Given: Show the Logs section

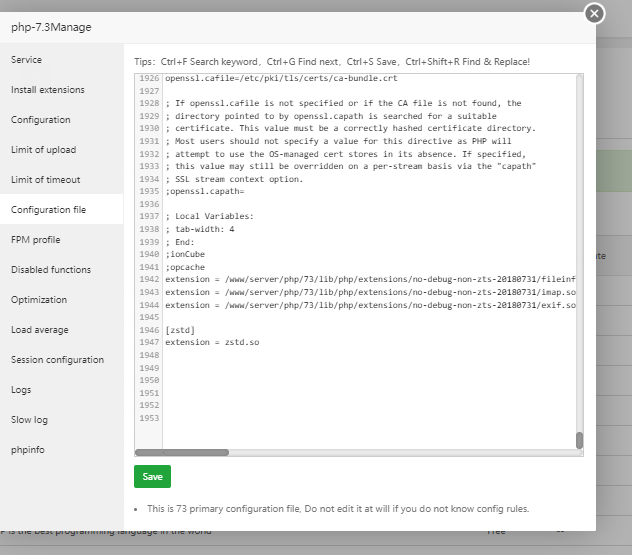Looking at the screenshot, I should [x=21, y=390].
